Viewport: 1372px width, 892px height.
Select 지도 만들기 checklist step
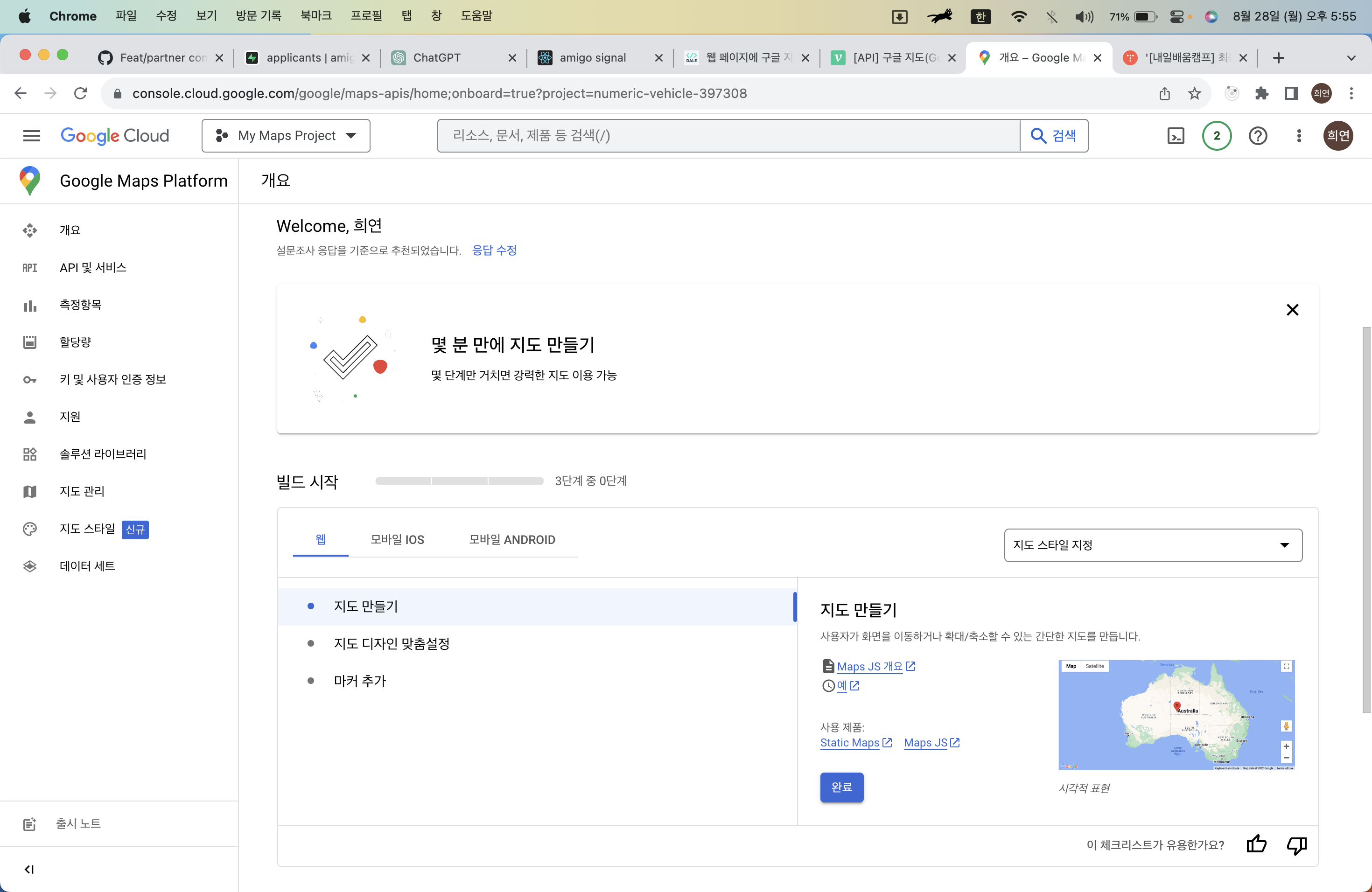pyautogui.click(x=536, y=607)
